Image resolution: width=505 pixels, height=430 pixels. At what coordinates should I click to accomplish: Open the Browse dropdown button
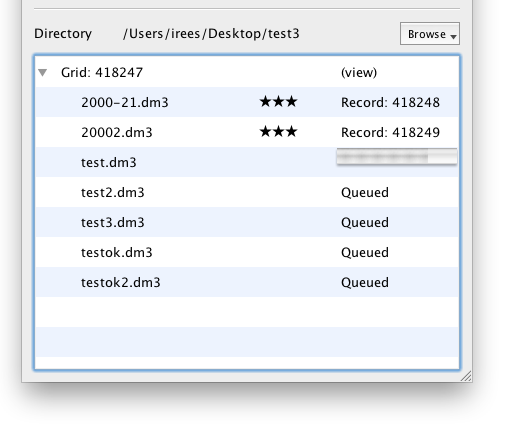(x=430, y=34)
